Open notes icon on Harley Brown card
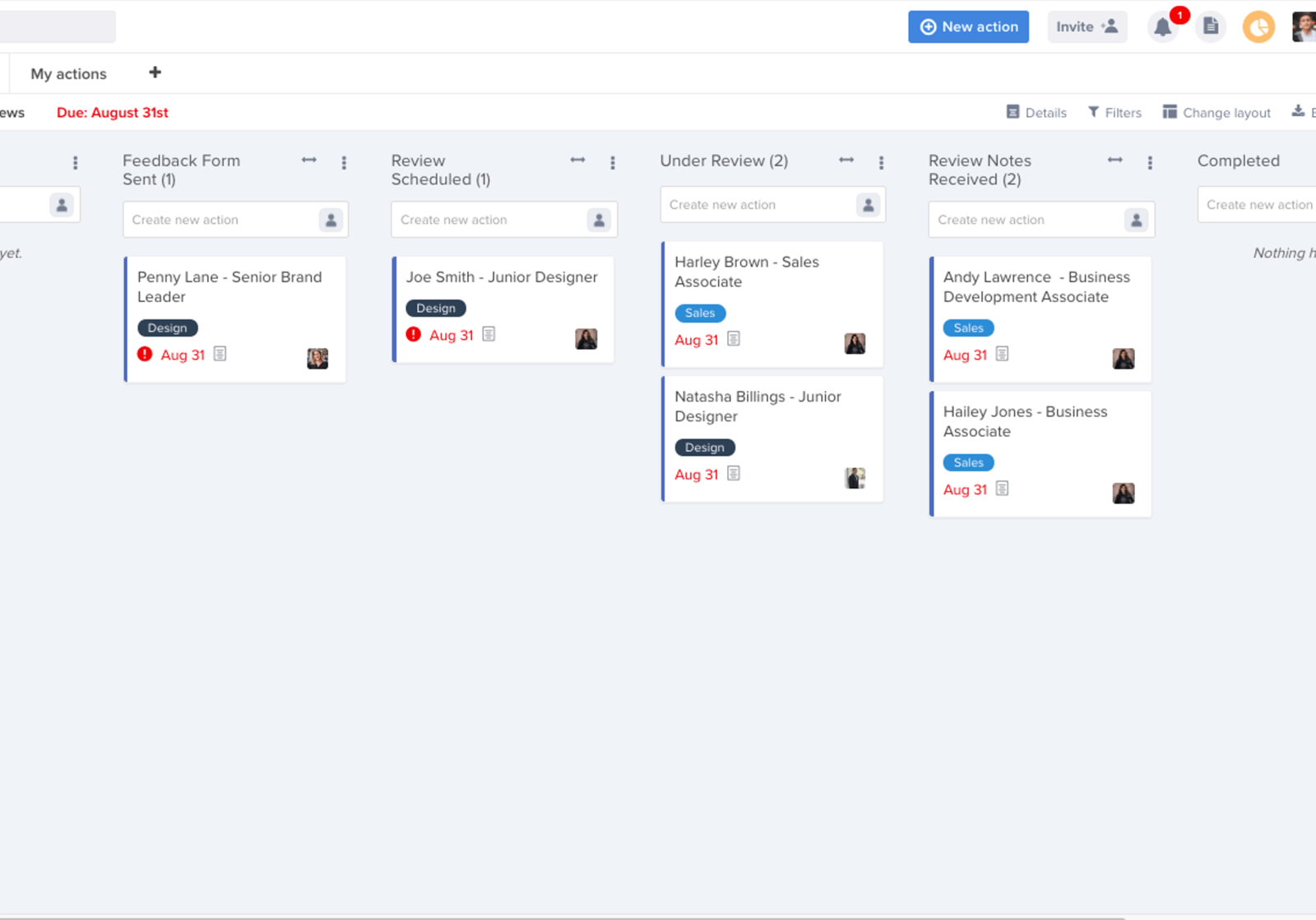The height and width of the screenshot is (920, 1316). point(734,339)
